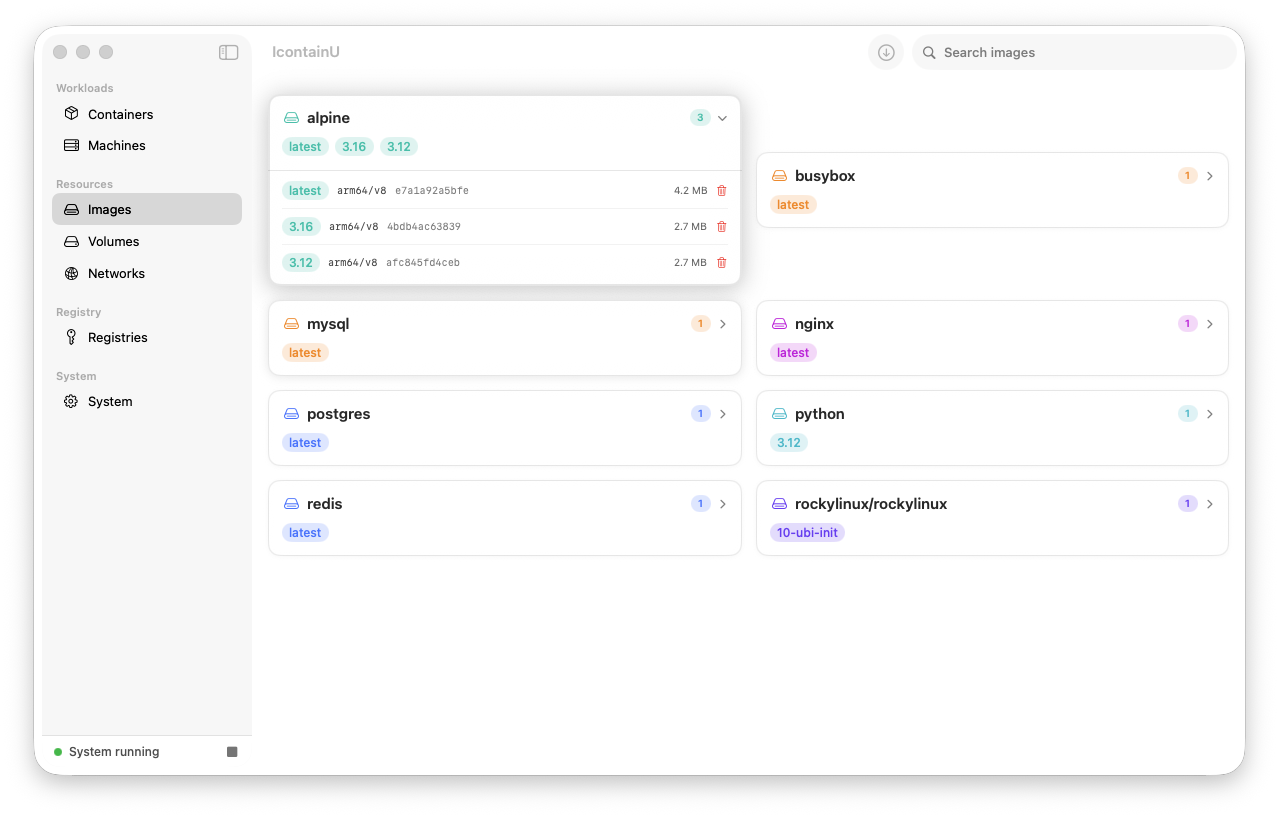This screenshot has width=1279, height=817.
Task: Click the busybox card disk icon
Action: tap(780, 176)
